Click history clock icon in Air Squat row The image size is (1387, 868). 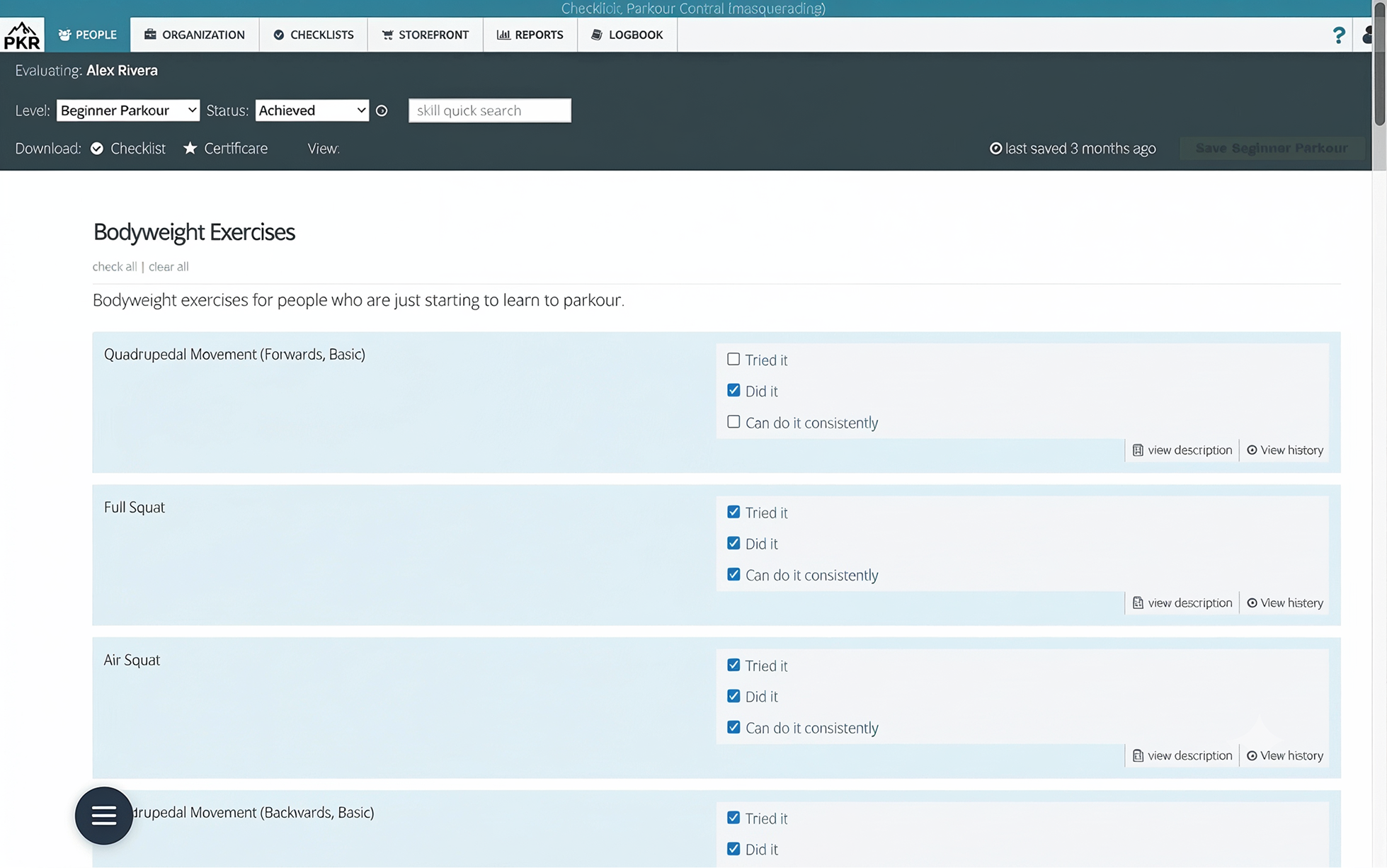(x=1252, y=756)
